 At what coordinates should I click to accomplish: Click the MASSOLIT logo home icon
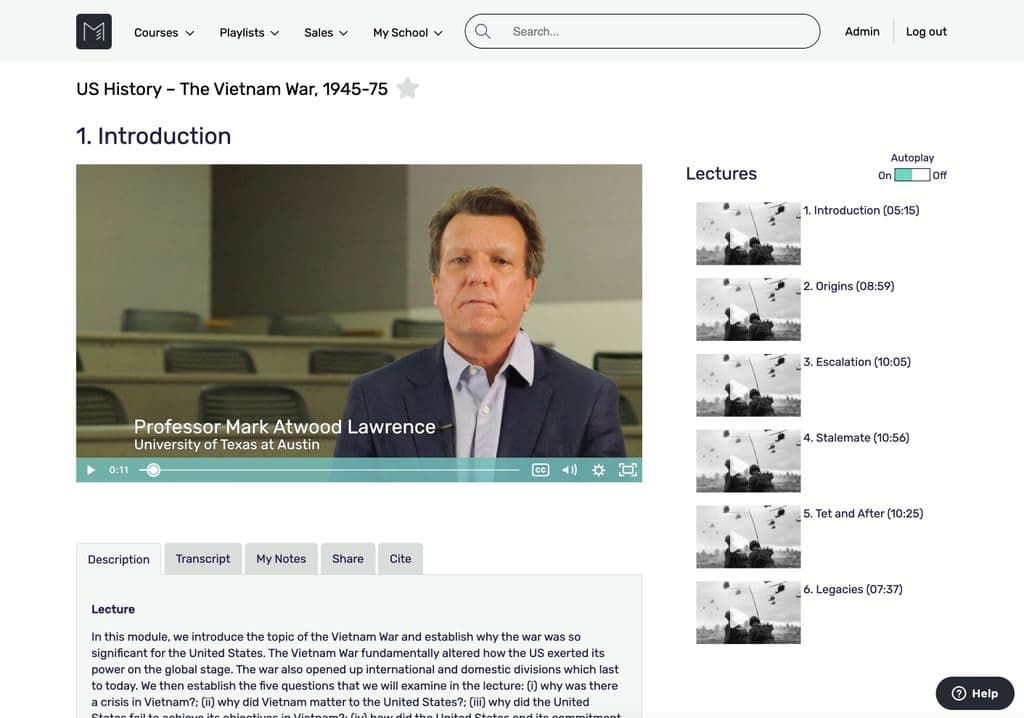pyautogui.click(x=94, y=32)
